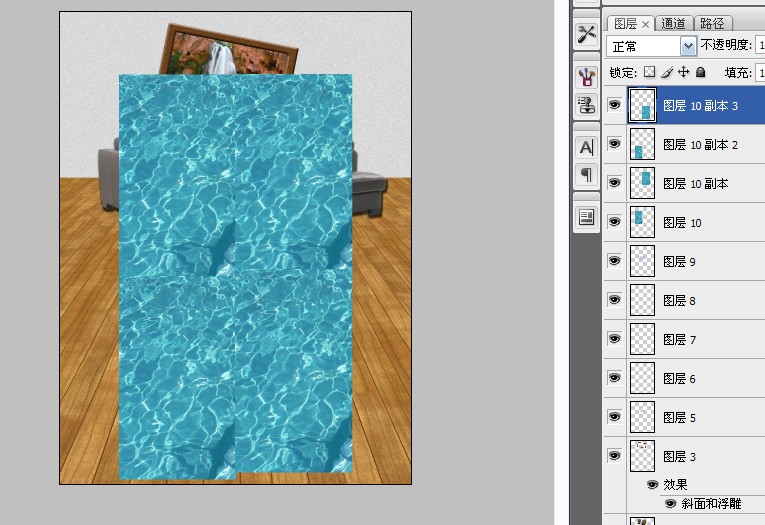This screenshot has width=765, height=525.
Task: Open the Clone Source stamp panel icon
Action: (x=586, y=104)
